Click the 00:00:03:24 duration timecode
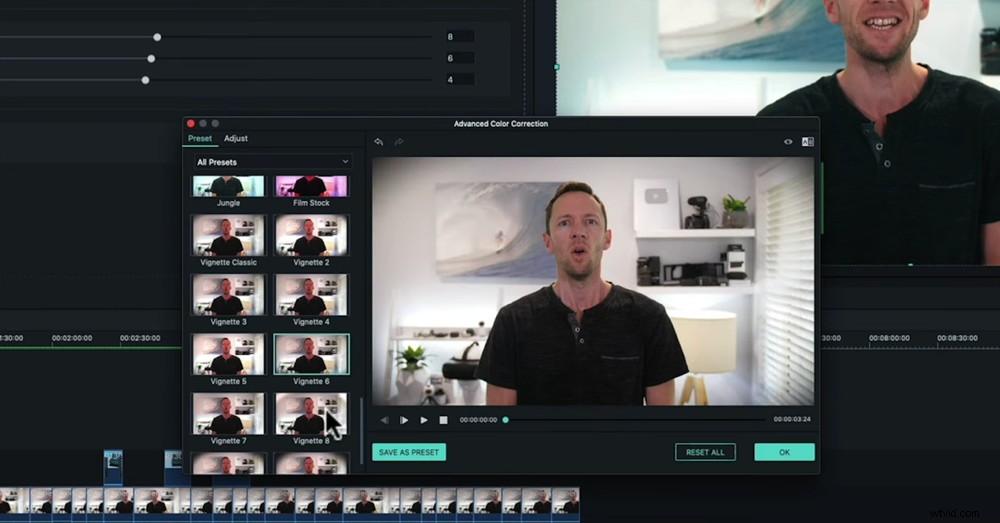The width and height of the screenshot is (1000, 523). [x=792, y=420]
